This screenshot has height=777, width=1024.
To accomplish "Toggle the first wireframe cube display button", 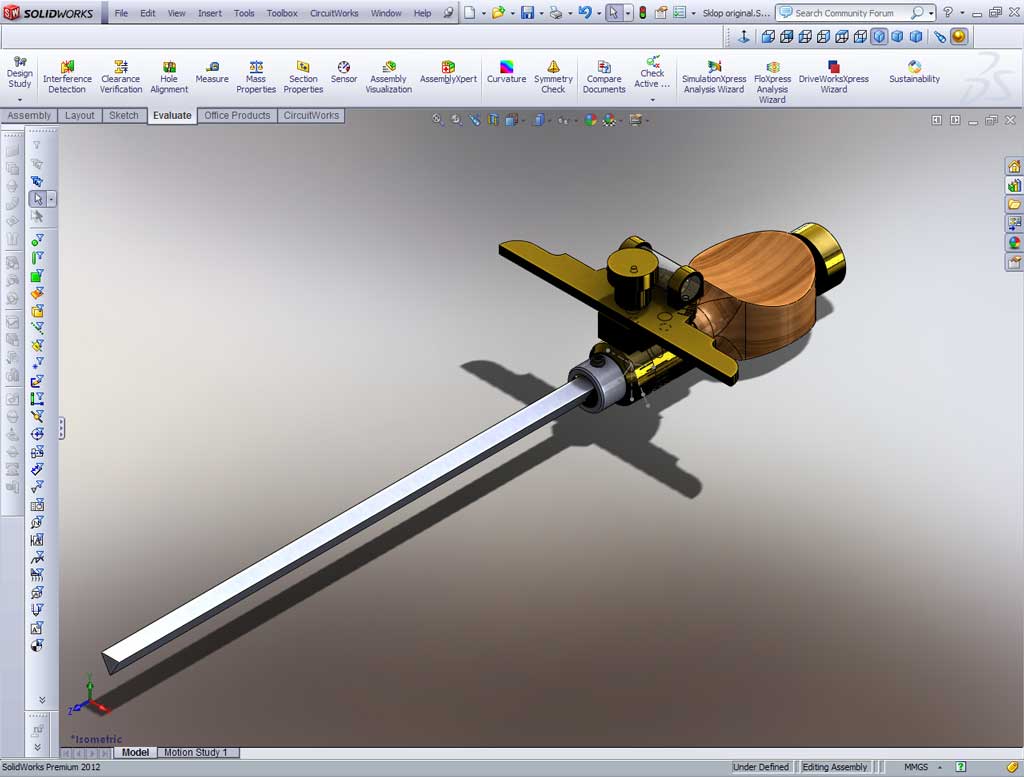I will tap(768, 37).
